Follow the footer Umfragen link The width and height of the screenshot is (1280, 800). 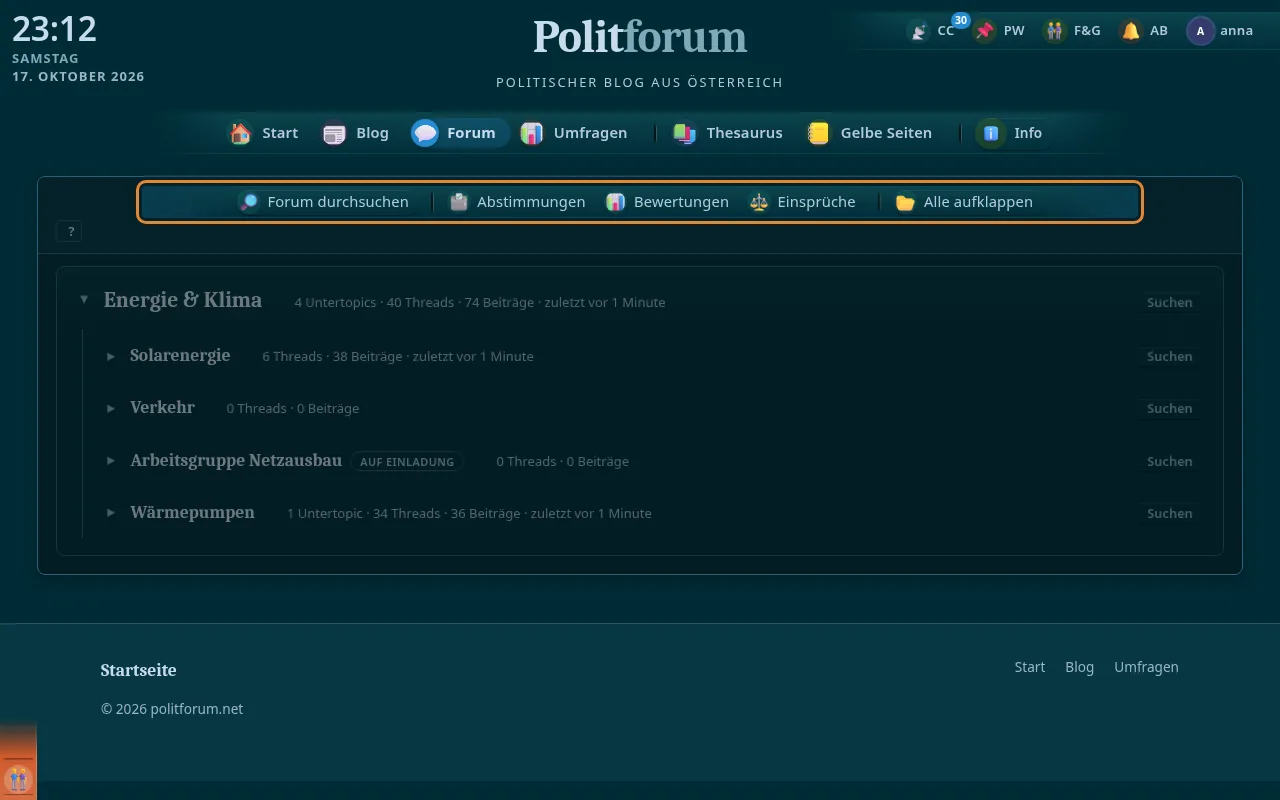(1146, 667)
